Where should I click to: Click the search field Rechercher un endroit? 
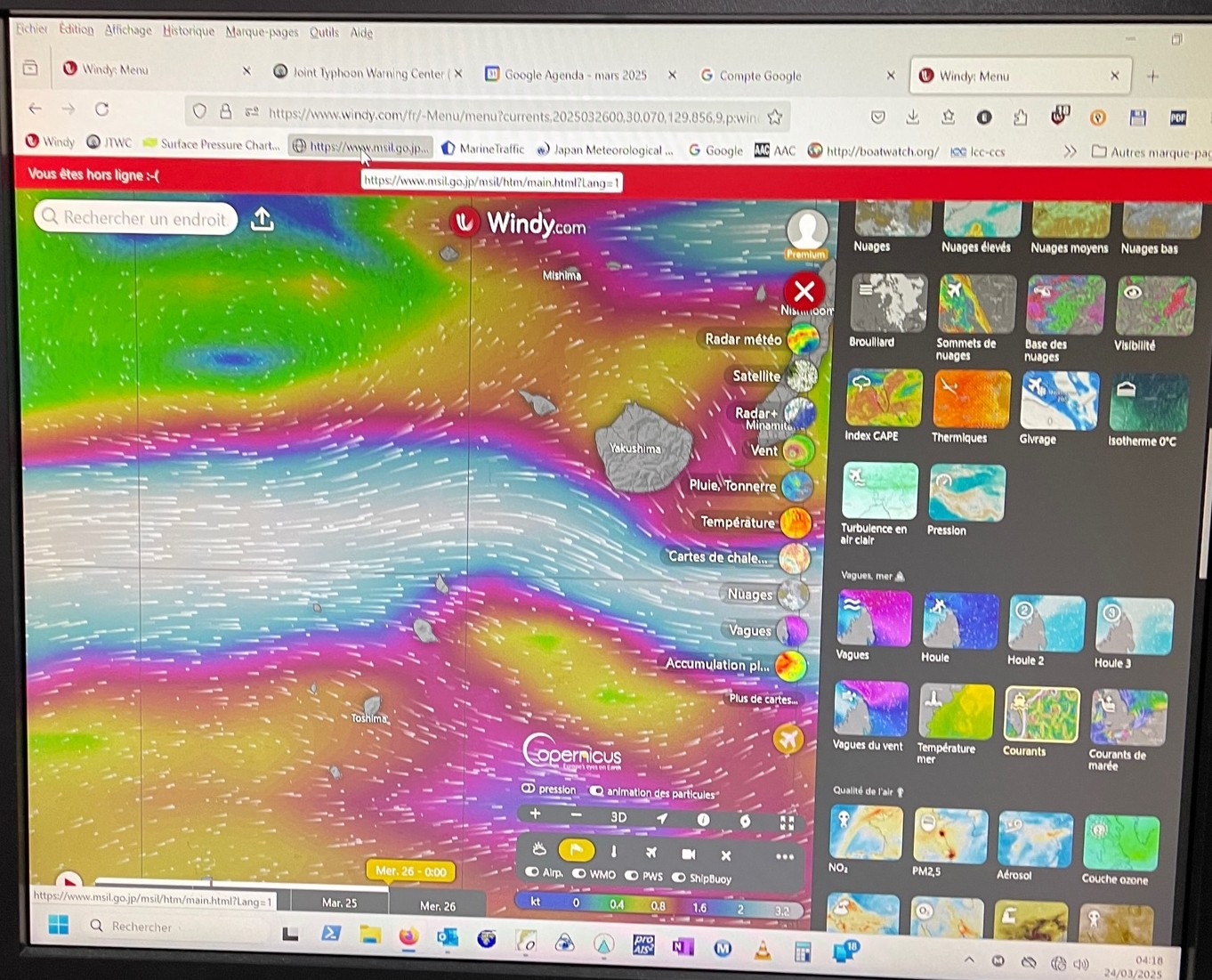(136, 217)
